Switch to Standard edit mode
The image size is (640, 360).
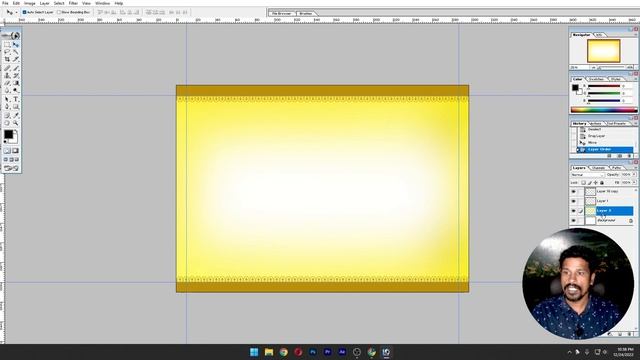pos(7,151)
